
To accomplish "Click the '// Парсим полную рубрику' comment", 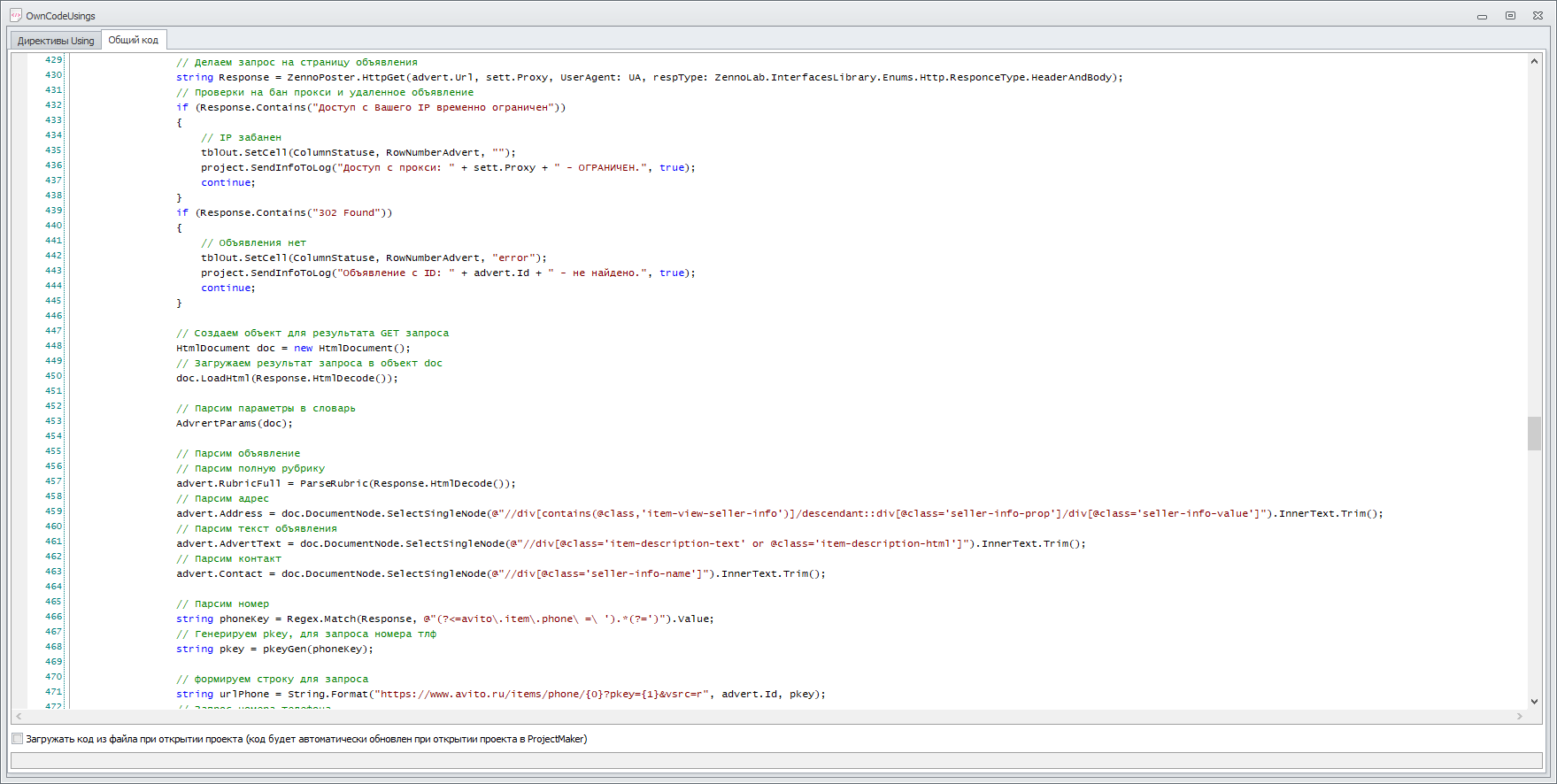I will (x=251, y=469).
